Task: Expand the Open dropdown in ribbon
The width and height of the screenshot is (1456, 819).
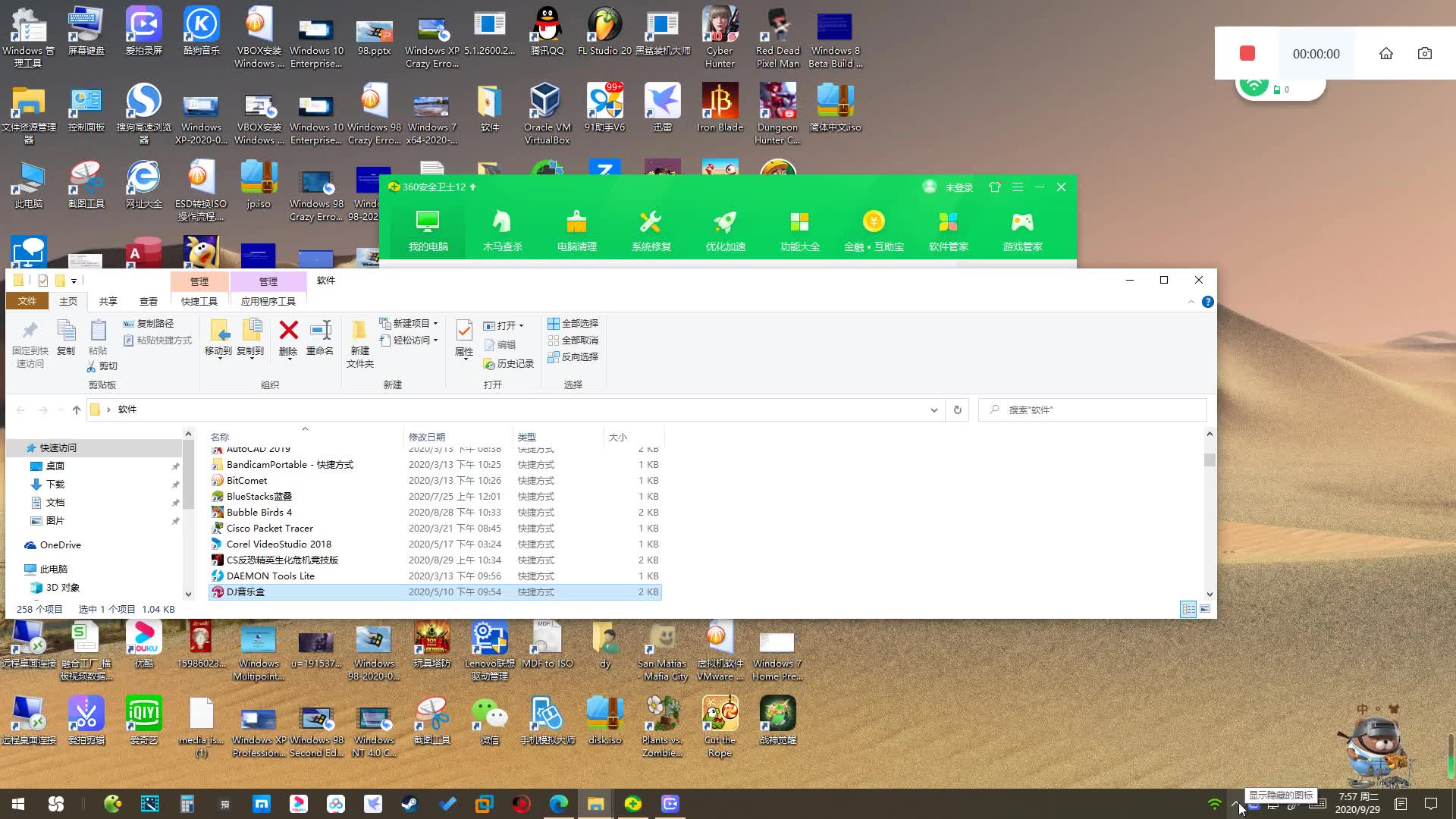Action: pos(521,326)
